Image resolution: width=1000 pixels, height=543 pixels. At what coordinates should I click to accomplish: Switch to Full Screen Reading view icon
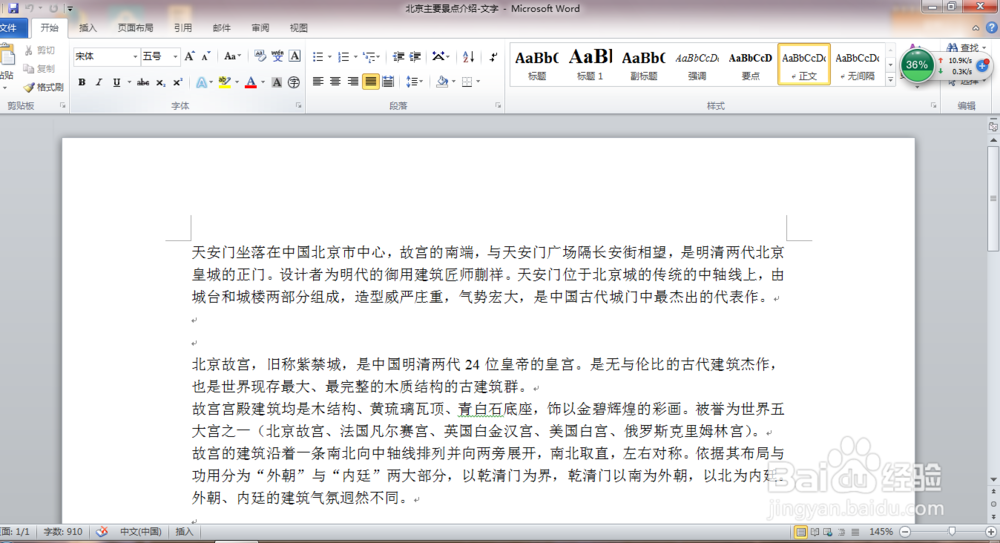(814, 532)
